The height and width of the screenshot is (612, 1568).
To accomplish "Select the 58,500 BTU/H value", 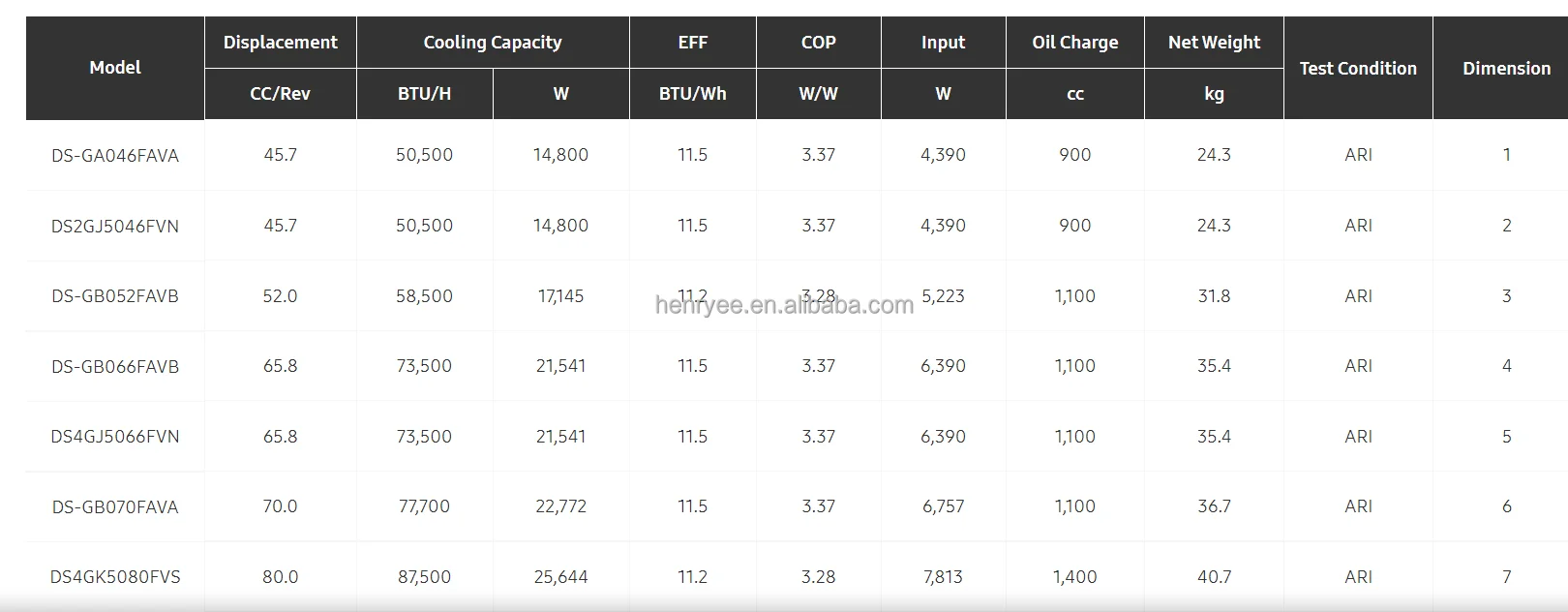I will (x=424, y=296).
